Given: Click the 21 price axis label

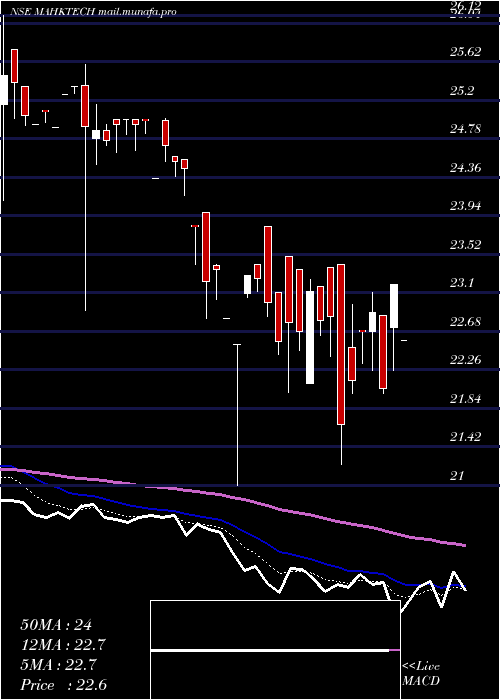Looking at the screenshot, I should 458,475.
